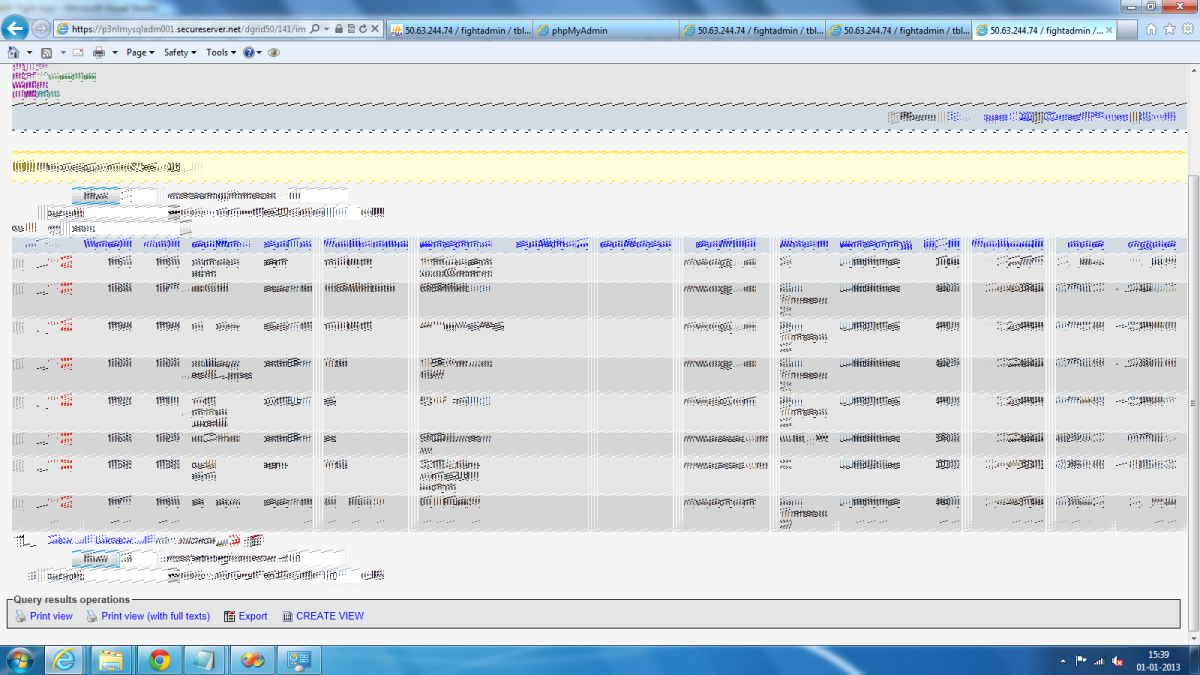Toggle the Compatibility View icon
Image resolution: width=1200 pixels, height=675 pixels.
coord(350,29)
